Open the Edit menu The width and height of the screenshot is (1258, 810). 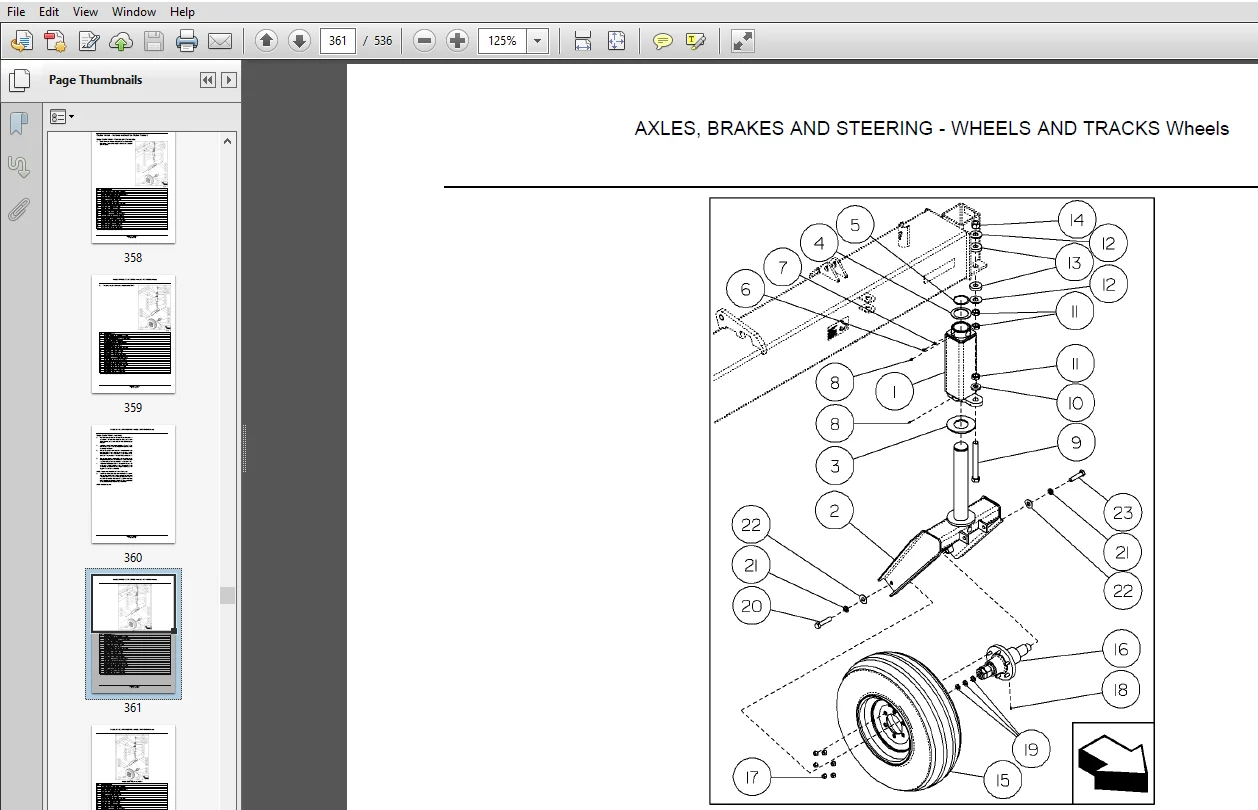(x=49, y=12)
